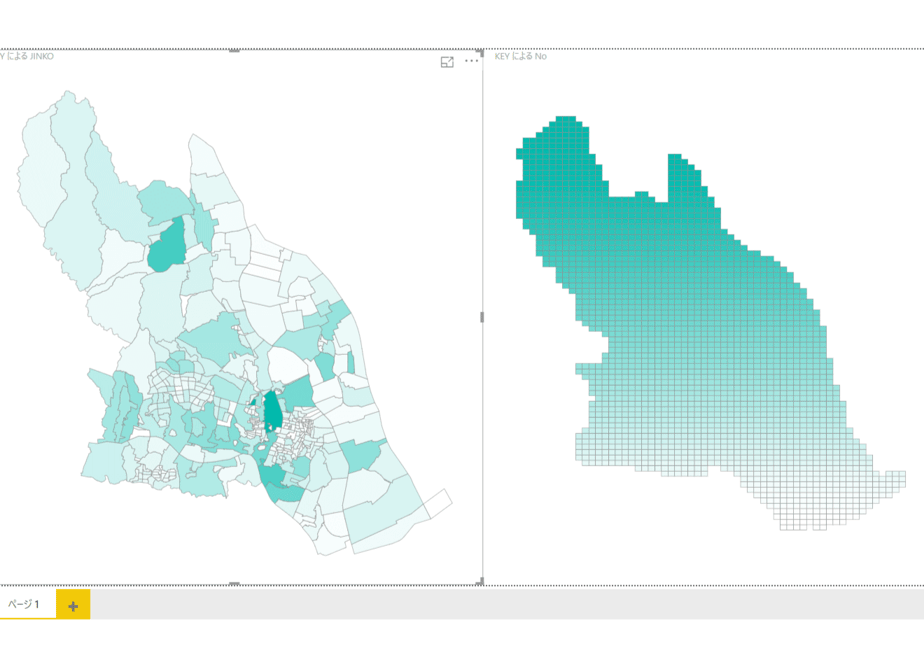Open the more options ellipsis menu
The height and width of the screenshot is (660, 924).
click(x=471, y=61)
